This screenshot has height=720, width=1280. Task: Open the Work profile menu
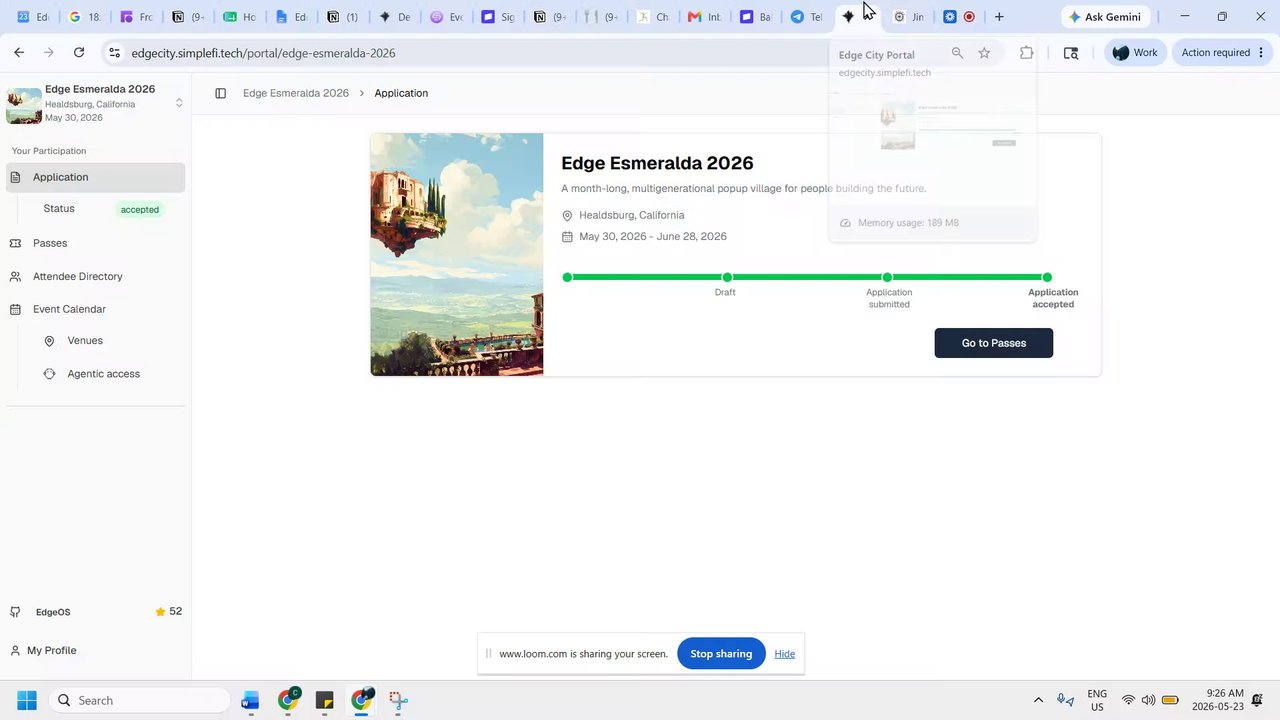pos(1135,53)
